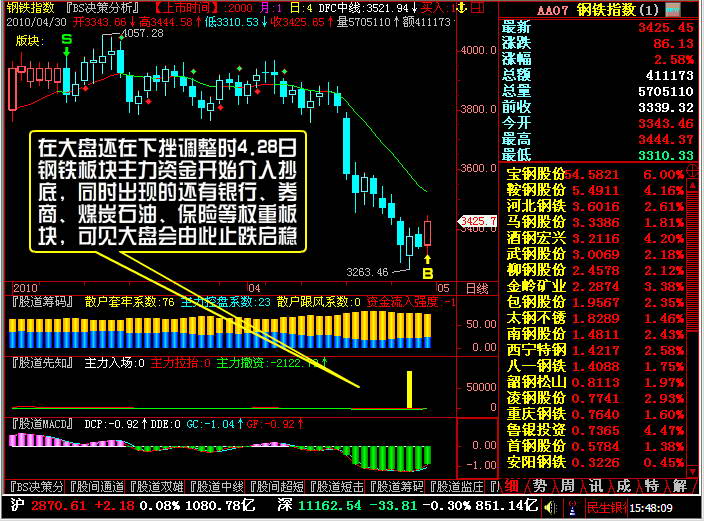Click the green S sell signal marker
Viewport: 704px width, 521px height.
pyautogui.click(x=66, y=40)
